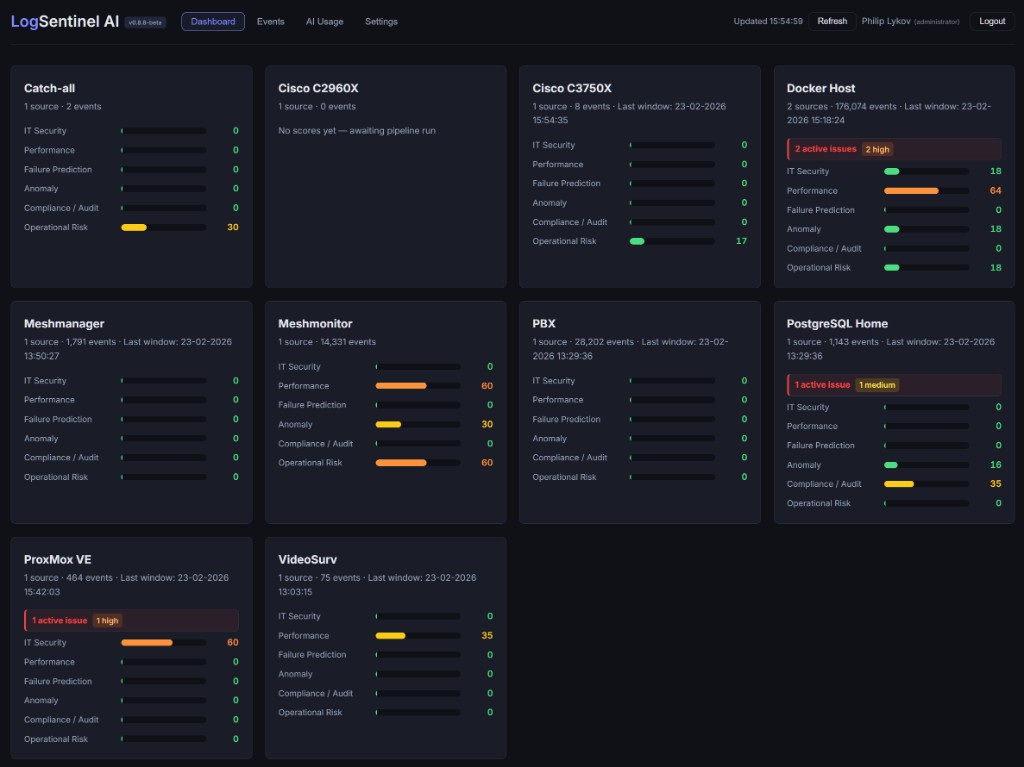1024x767 pixels.
Task: Click the Performance score bar on Meshmonitor
Action: pos(418,385)
